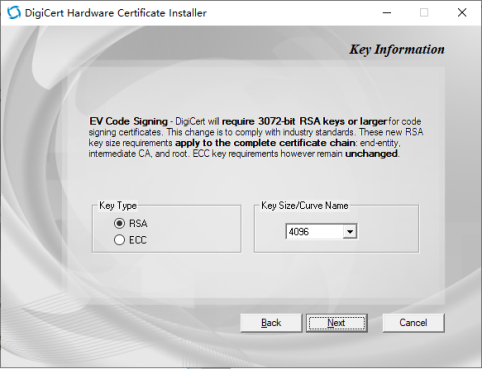The image size is (482, 369).
Task: Minimize the DigiCert installer window
Action: [387, 13]
